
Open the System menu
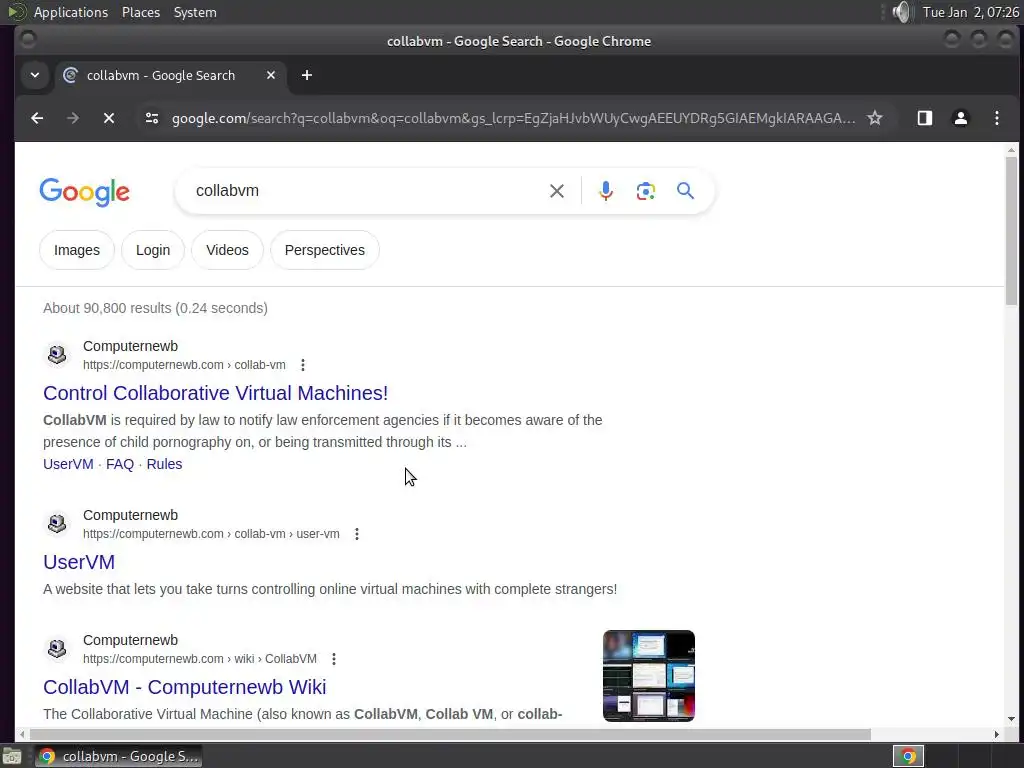pyautogui.click(x=195, y=12)
